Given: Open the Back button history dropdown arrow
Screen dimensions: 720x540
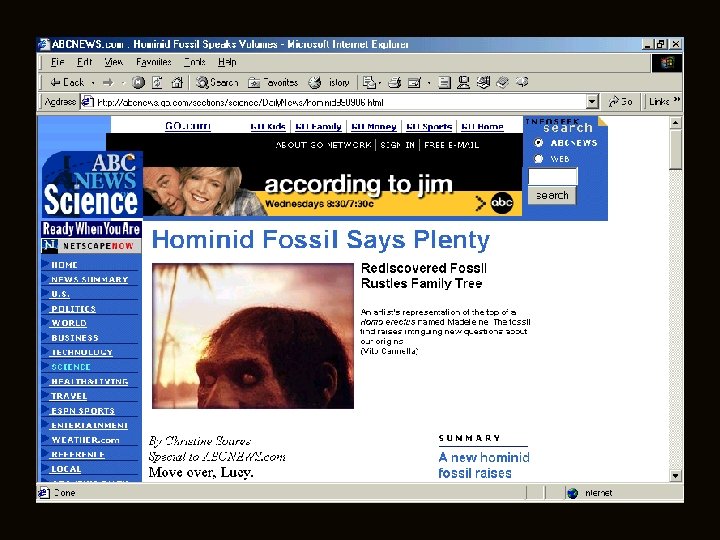Looking at the screenshot, I should [93, 83].
